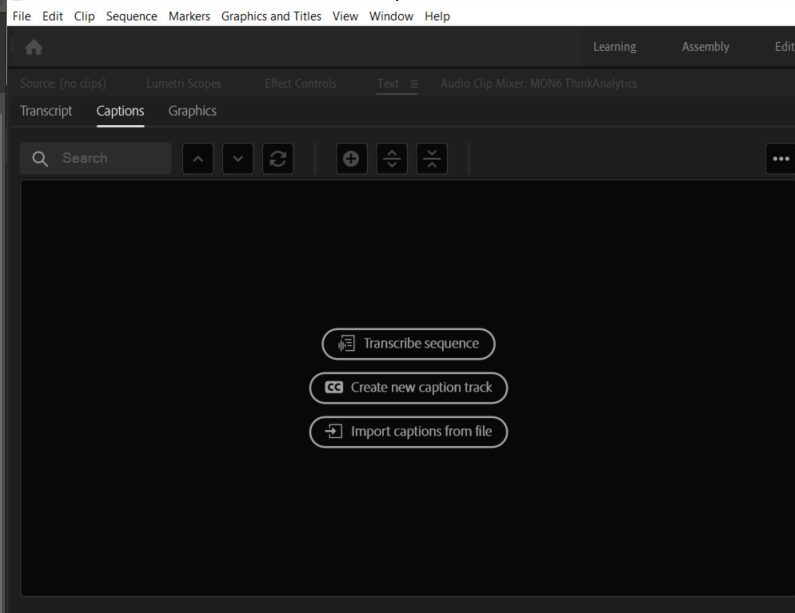Switch to the Assembly workspace
The image size is (795, 613).
coord(705,47)
